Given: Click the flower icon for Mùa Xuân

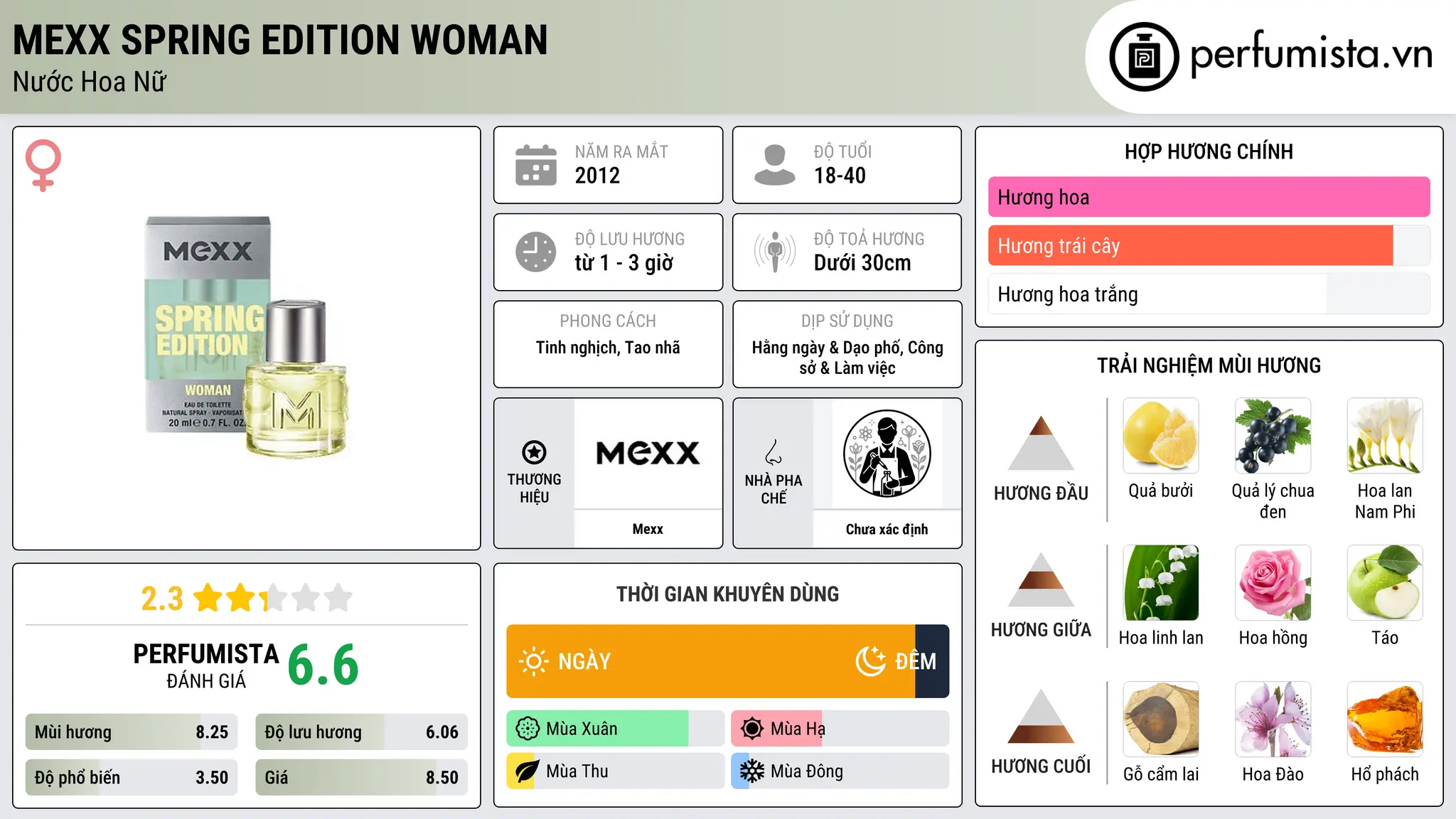Looking at the screenshot, I should 528,729.
